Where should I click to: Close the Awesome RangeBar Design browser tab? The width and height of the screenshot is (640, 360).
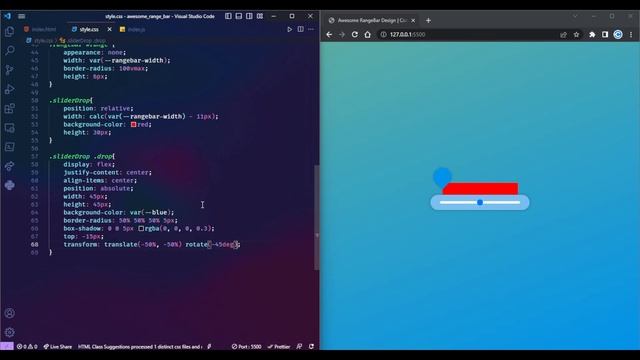pyautogui.click(x=413, y=20)
